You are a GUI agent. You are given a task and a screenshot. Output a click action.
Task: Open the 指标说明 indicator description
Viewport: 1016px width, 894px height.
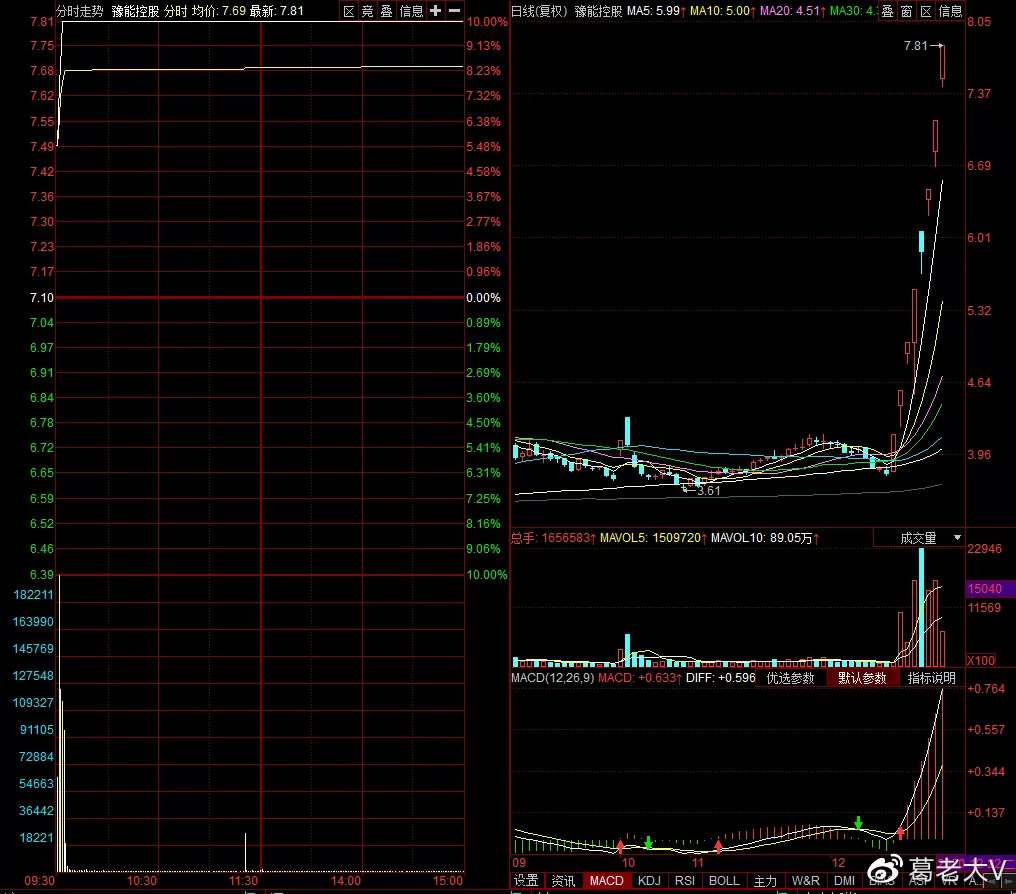931,678
